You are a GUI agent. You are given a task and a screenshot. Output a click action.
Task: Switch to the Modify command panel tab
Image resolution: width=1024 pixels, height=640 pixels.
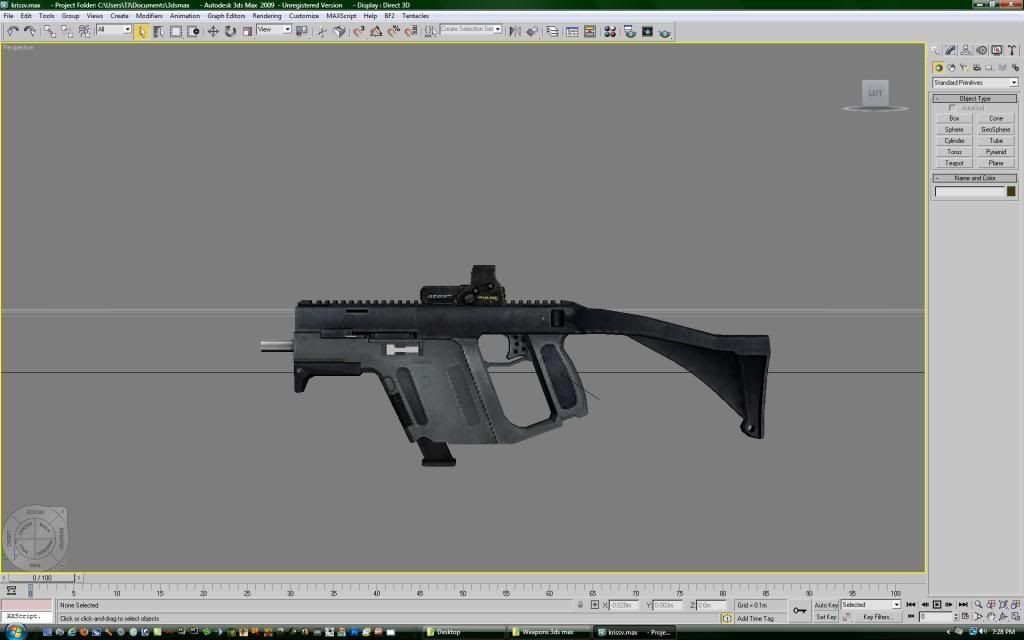[950, 50]
